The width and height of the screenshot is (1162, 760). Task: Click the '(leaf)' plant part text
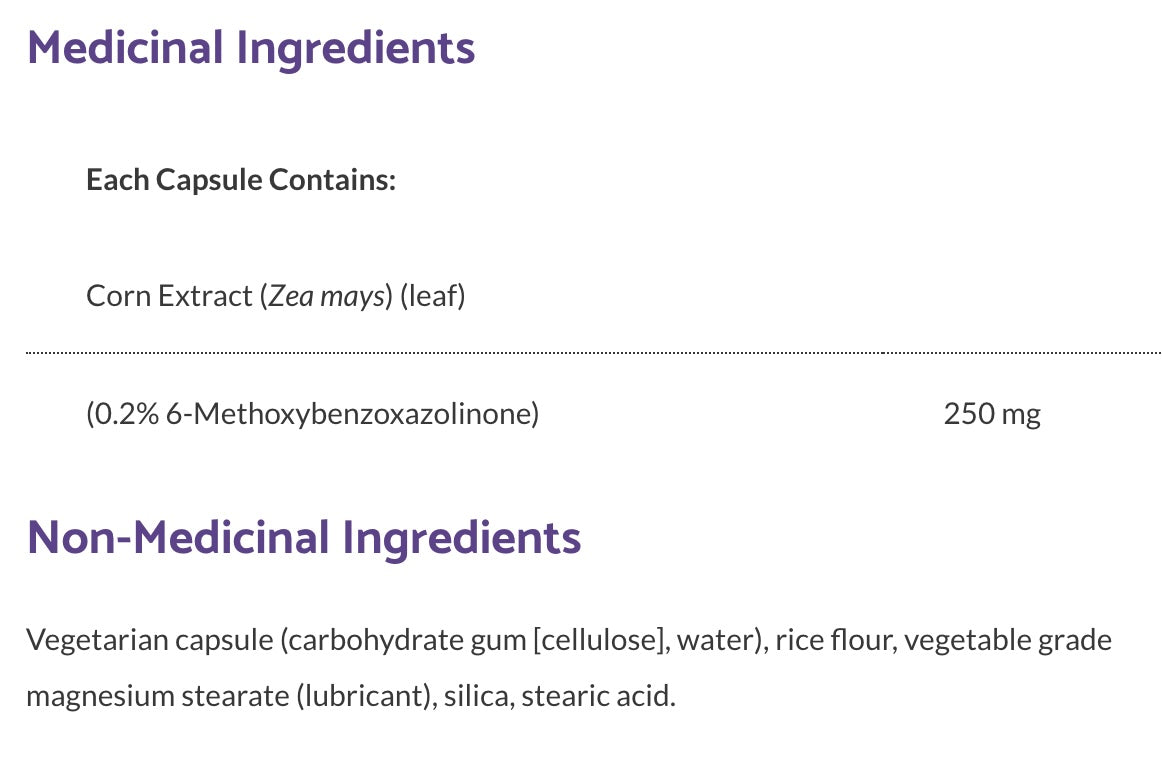pyautogui.click(x=433, y=296)
